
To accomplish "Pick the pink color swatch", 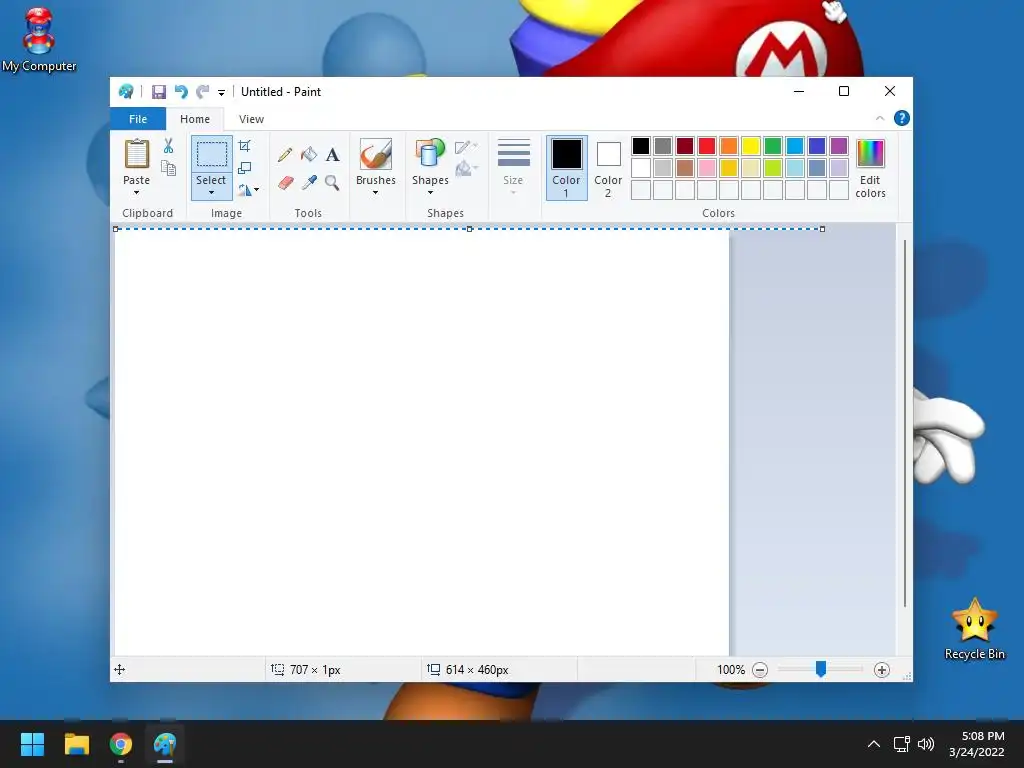I will pyautogui.click(x=707, y=168).
